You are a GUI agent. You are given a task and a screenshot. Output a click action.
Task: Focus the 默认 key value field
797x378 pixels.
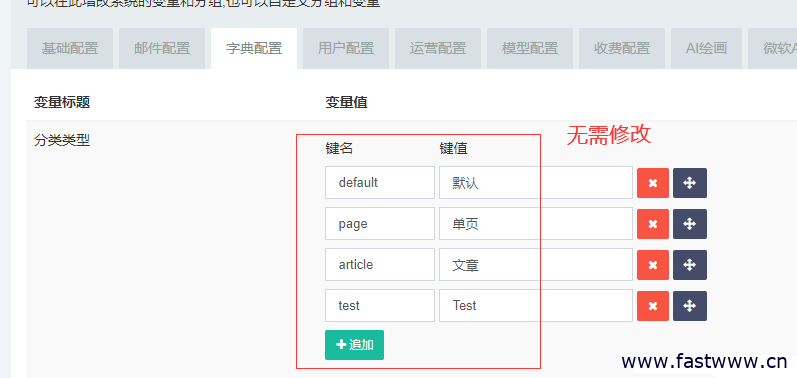pos(536,182)
